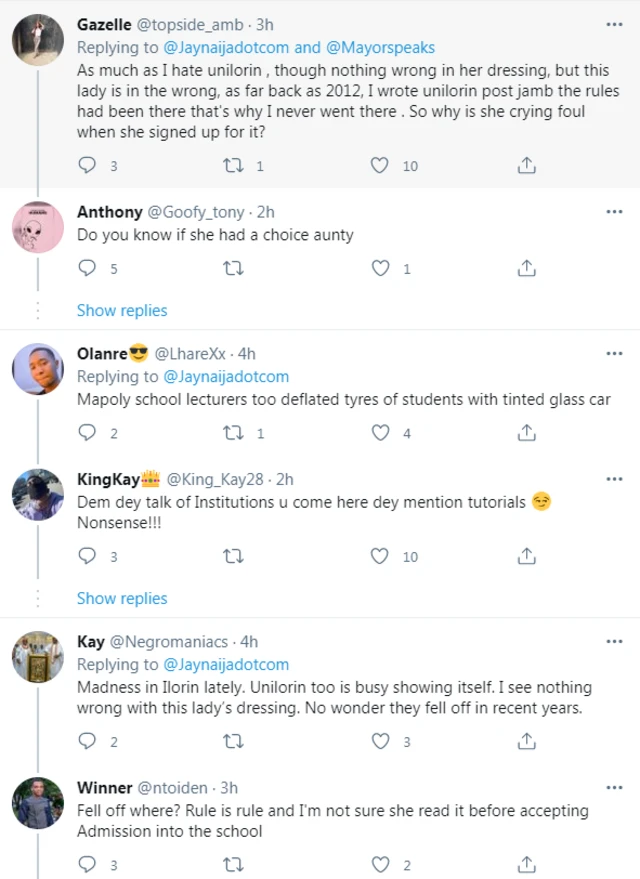Retweet Gazelle's unilorin post
Viewport: 640px width, 879px height.
coord(233,165)
